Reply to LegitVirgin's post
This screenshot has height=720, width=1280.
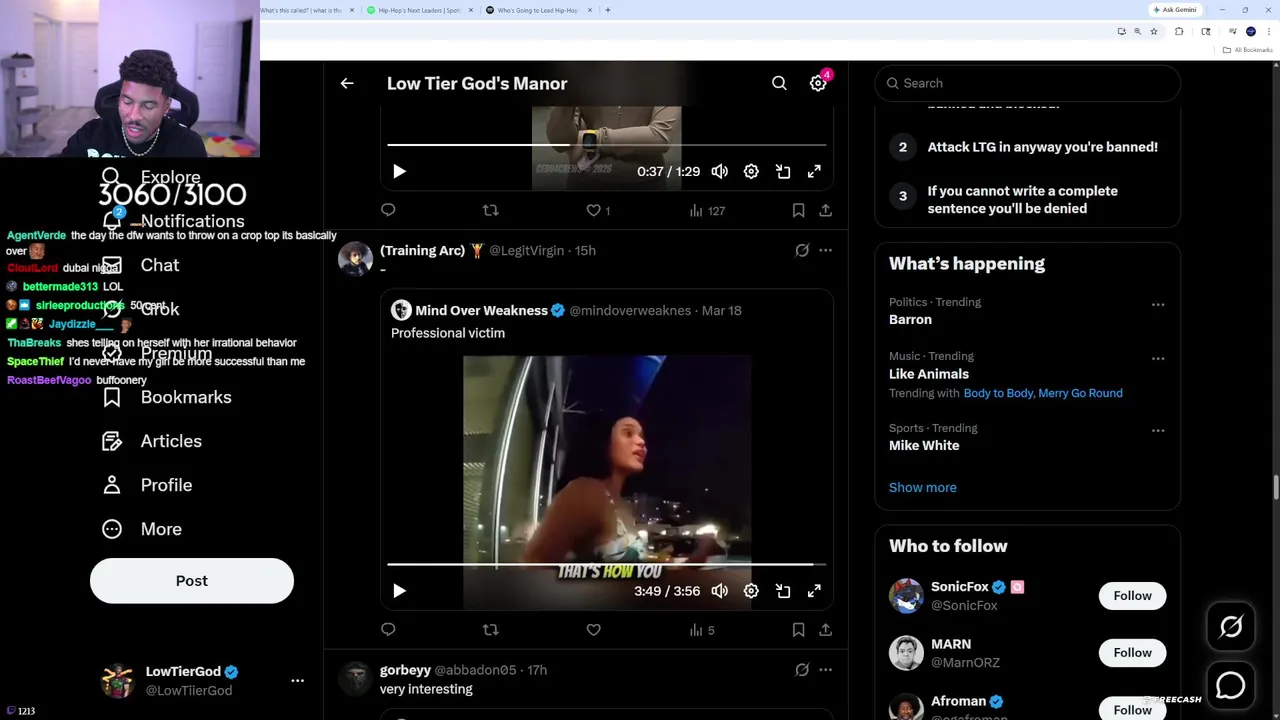point(388,629)
